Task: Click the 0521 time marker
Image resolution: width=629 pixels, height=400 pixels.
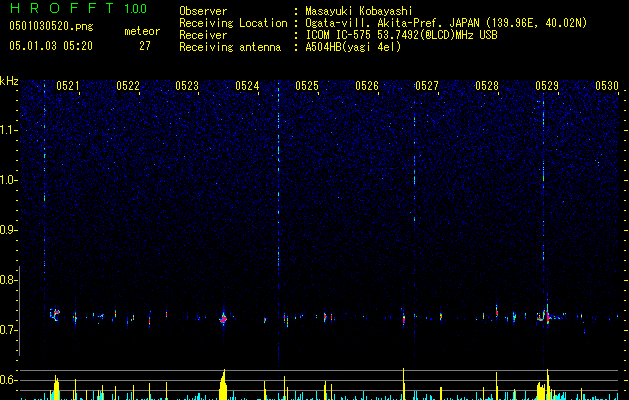Action: coord(68,86)
